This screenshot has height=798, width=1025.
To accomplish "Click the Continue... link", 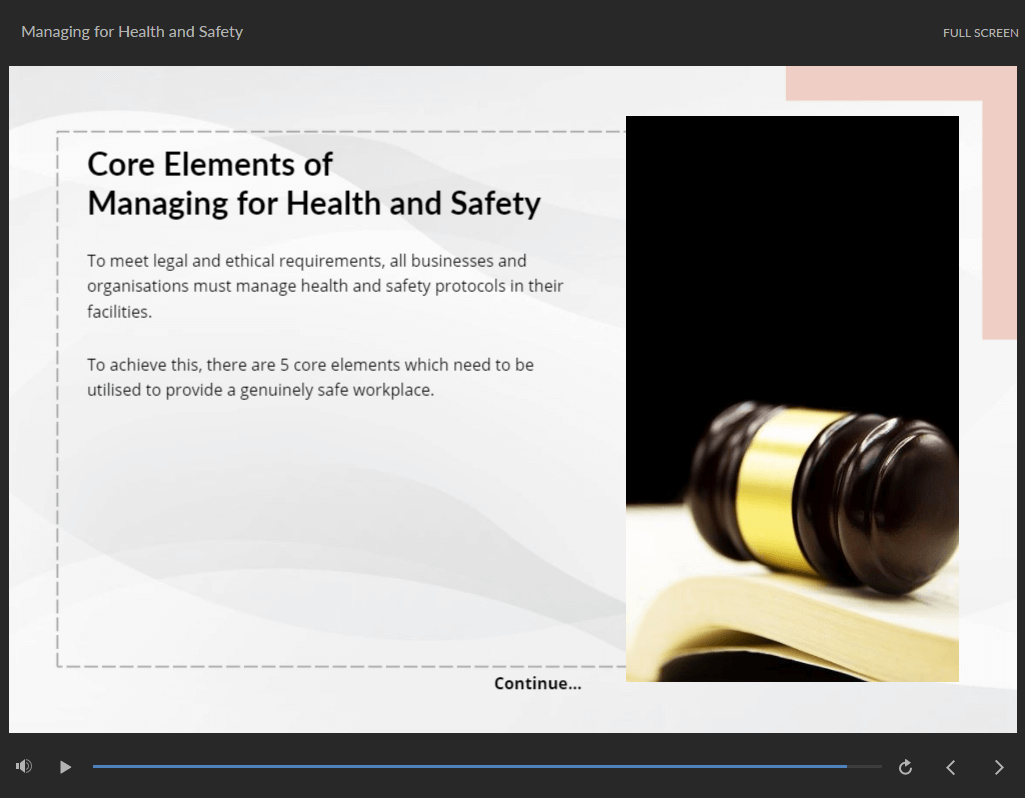I will tap(537, 684).
